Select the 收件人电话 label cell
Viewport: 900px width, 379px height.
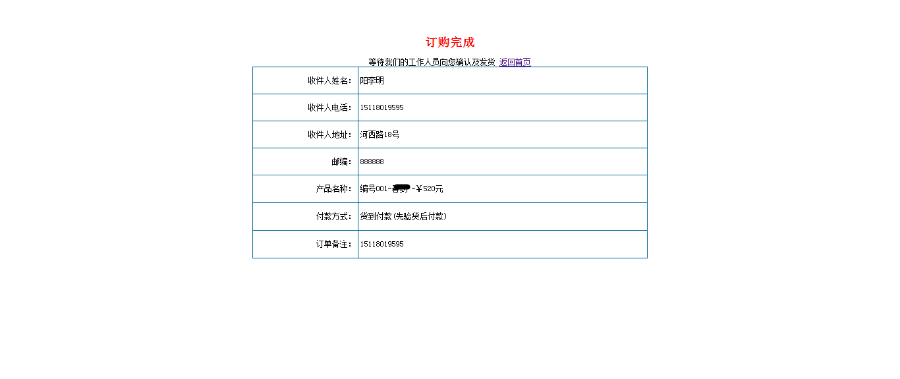pyautogui.click(x=305, y=107)
